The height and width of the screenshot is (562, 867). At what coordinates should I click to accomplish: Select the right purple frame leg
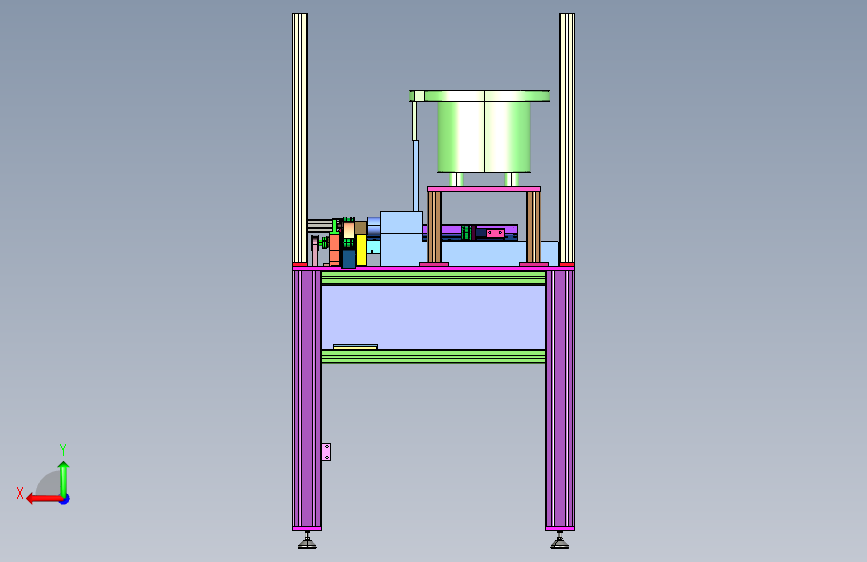click(560, 400)
